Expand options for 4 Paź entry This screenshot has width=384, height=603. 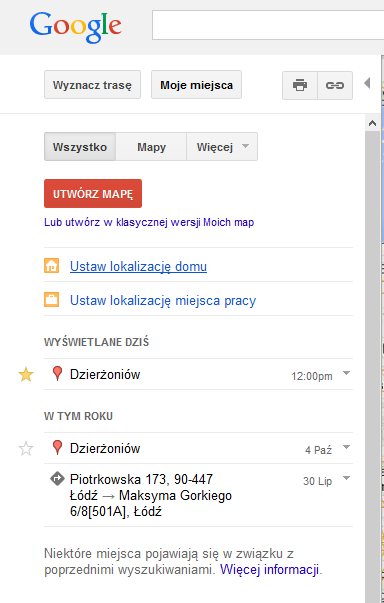coord(346,447)
